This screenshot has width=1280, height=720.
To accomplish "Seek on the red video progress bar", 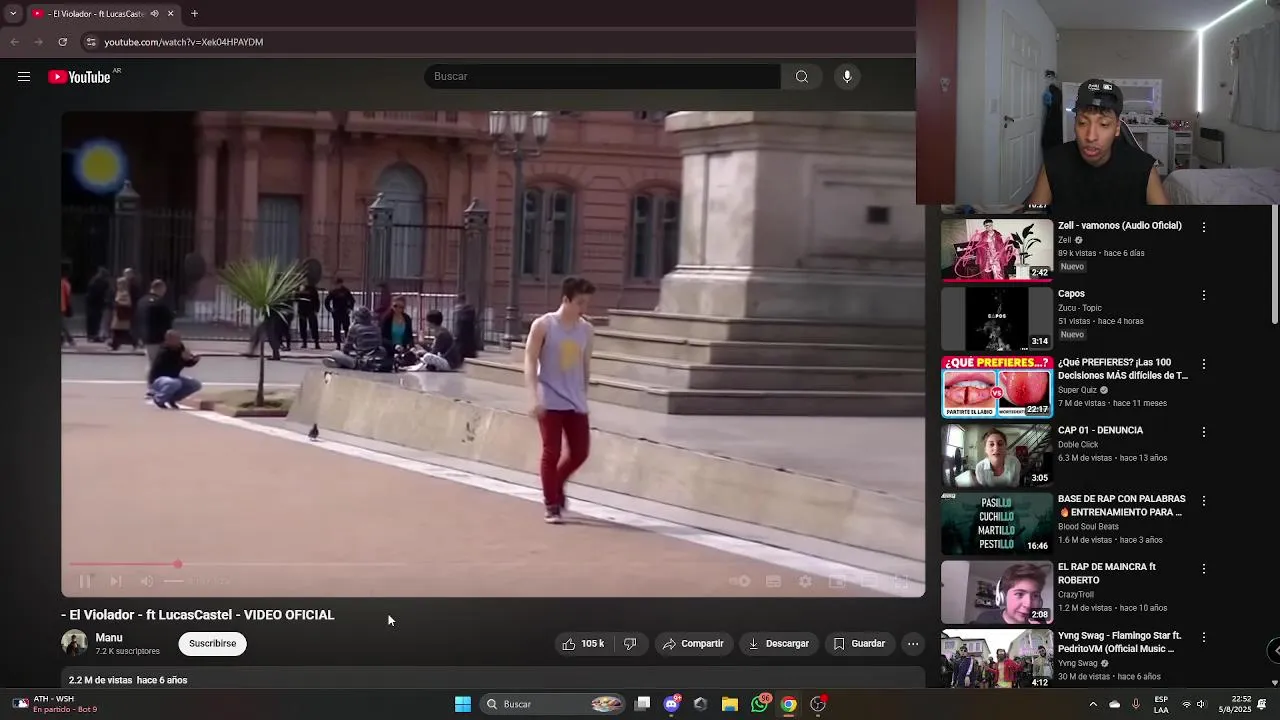I will 492,564.
